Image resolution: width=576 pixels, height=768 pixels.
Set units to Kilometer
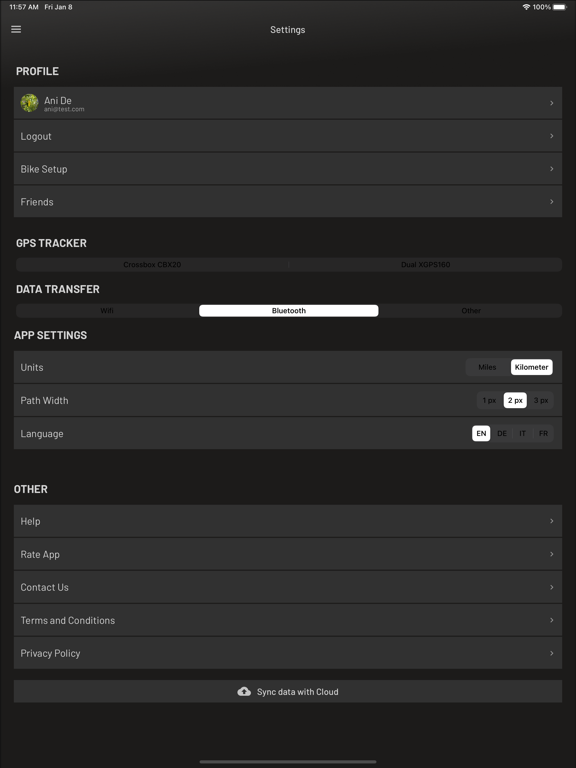coord(531,367)
